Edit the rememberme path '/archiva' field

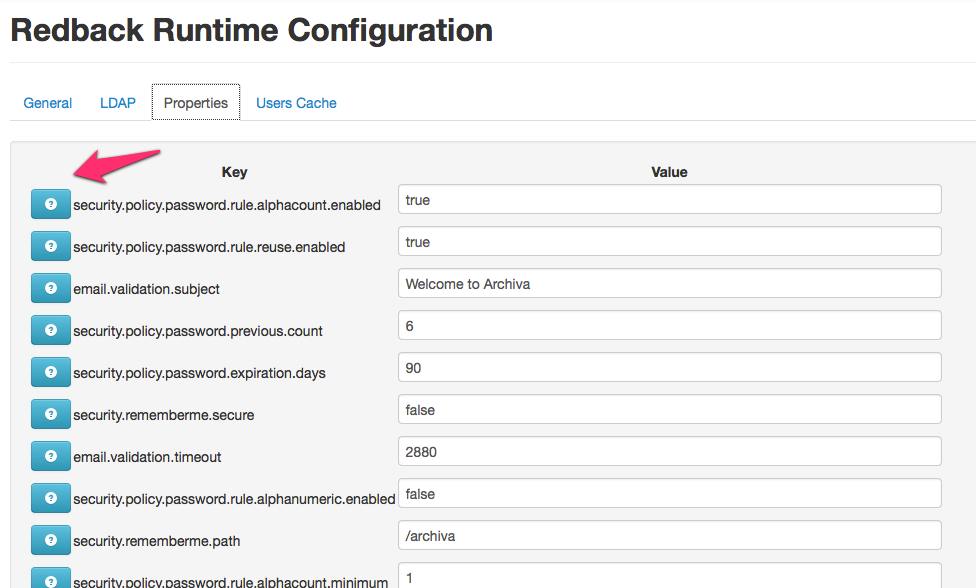click(669, 536)
